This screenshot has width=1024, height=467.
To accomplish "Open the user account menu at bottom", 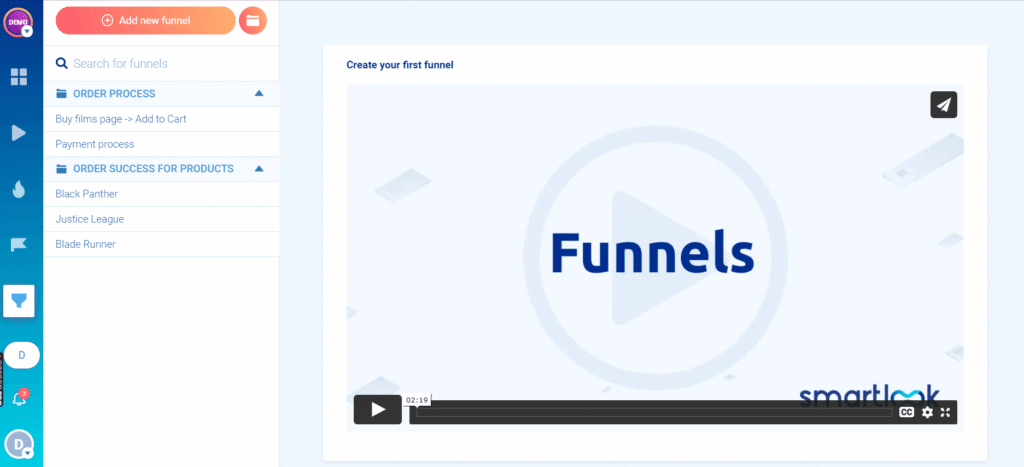I will 19,443.
